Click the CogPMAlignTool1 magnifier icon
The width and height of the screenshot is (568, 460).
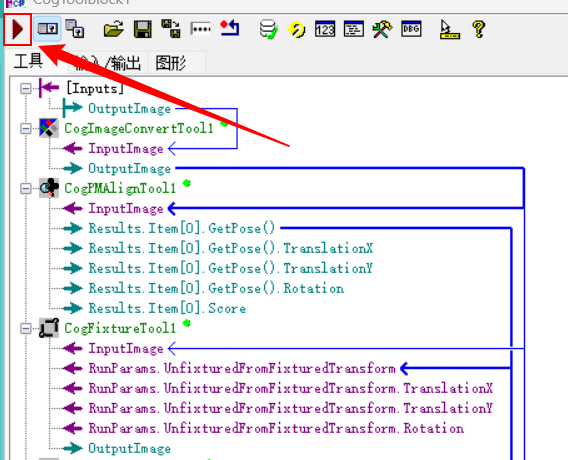point(49,188)
